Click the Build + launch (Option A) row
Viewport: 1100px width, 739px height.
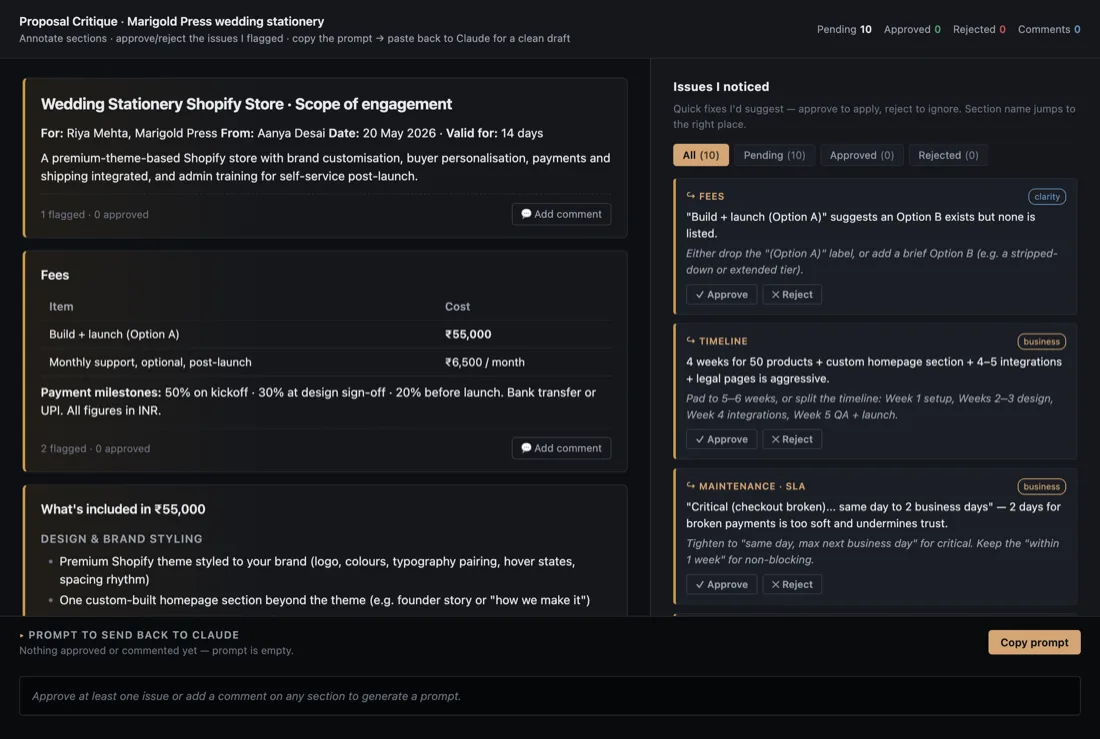326,335
